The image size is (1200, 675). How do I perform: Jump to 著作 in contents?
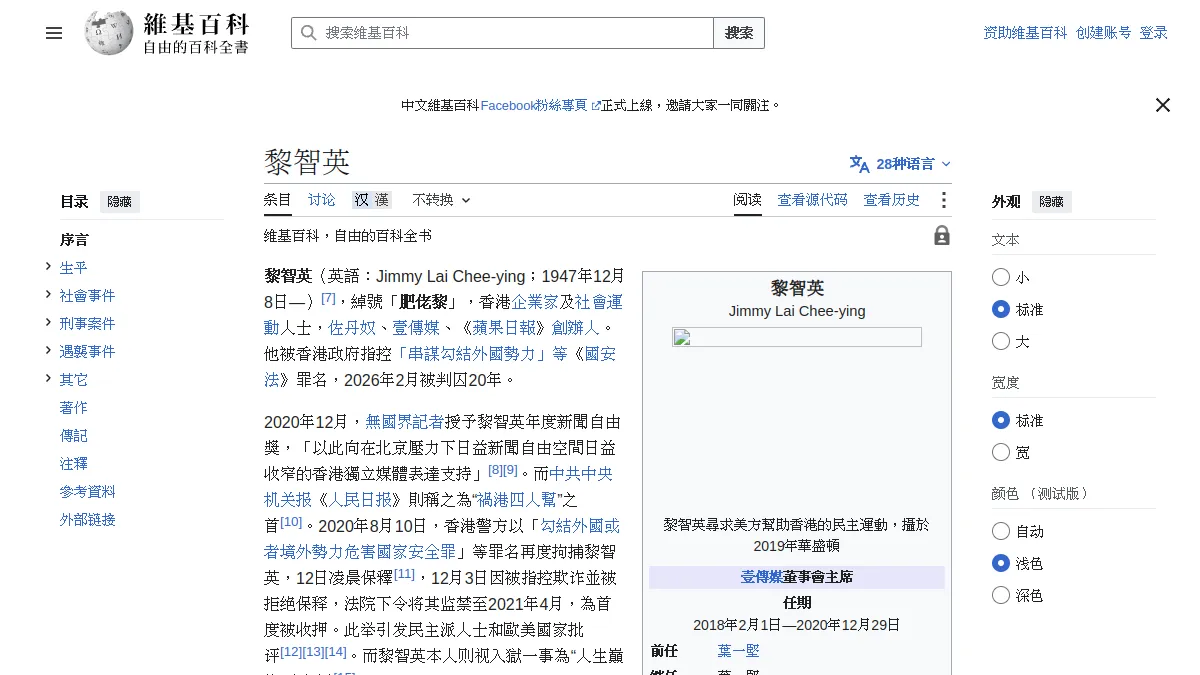(x=74, y=408)
